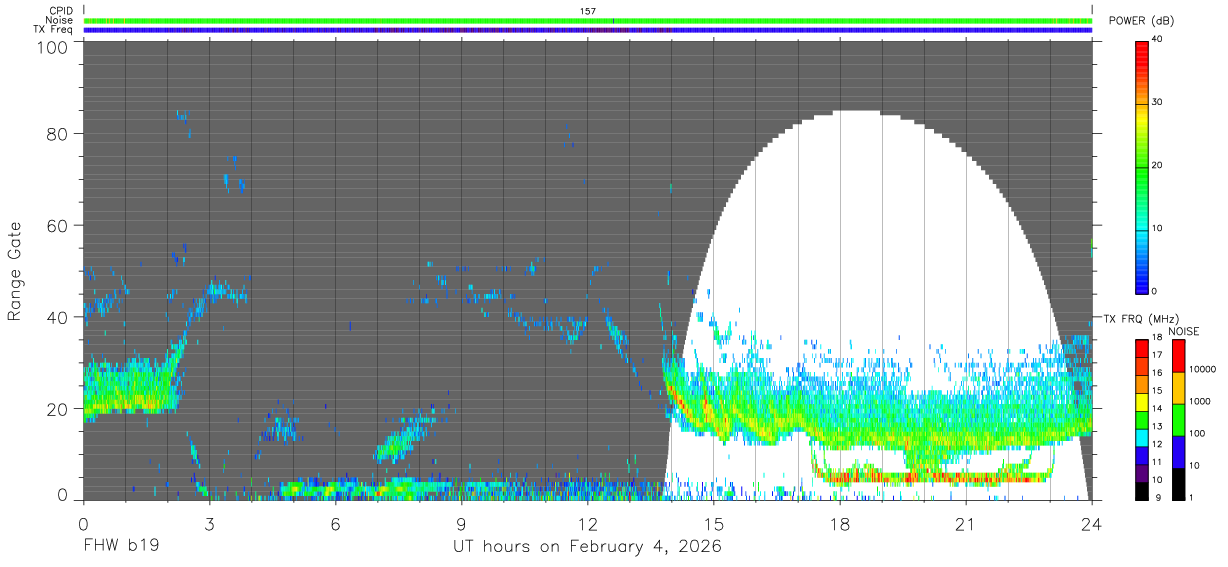
Task: Click the '0' tick on the POWER scale
Action: point(1156,291)
